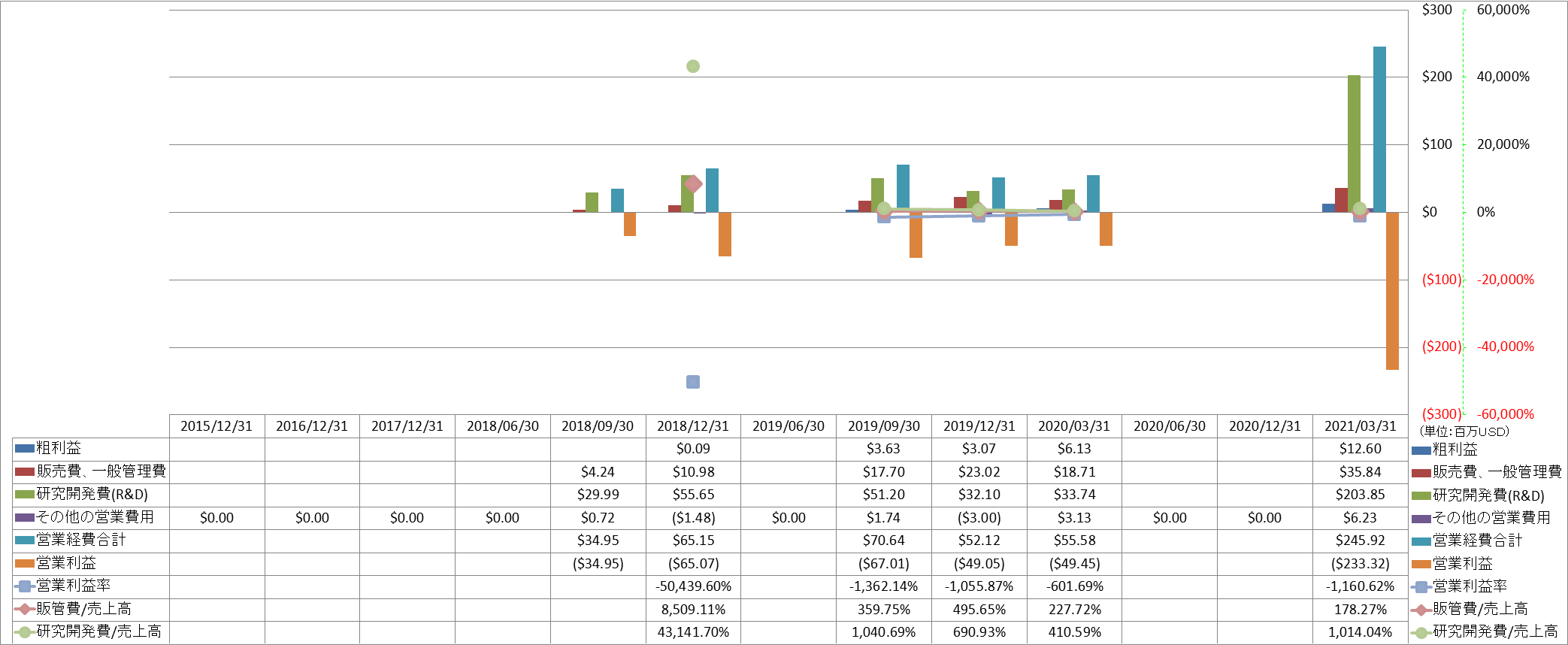Click the 研究開発費(R&D) green legend swatch on left
The height and width of the screenshot is (645, 1568).
(x=25, y=495)
